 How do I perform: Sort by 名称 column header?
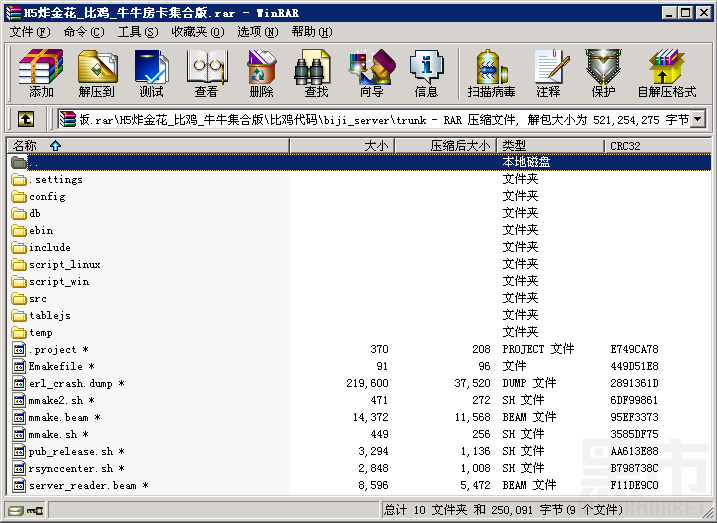tap(148, 146)
